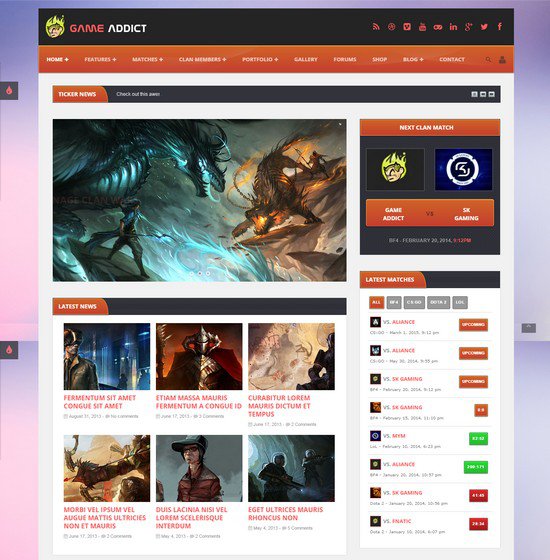The image size is (550, 560).
Task: Click the Game Addict vs SK Gaming button
Action: [430, 214]
